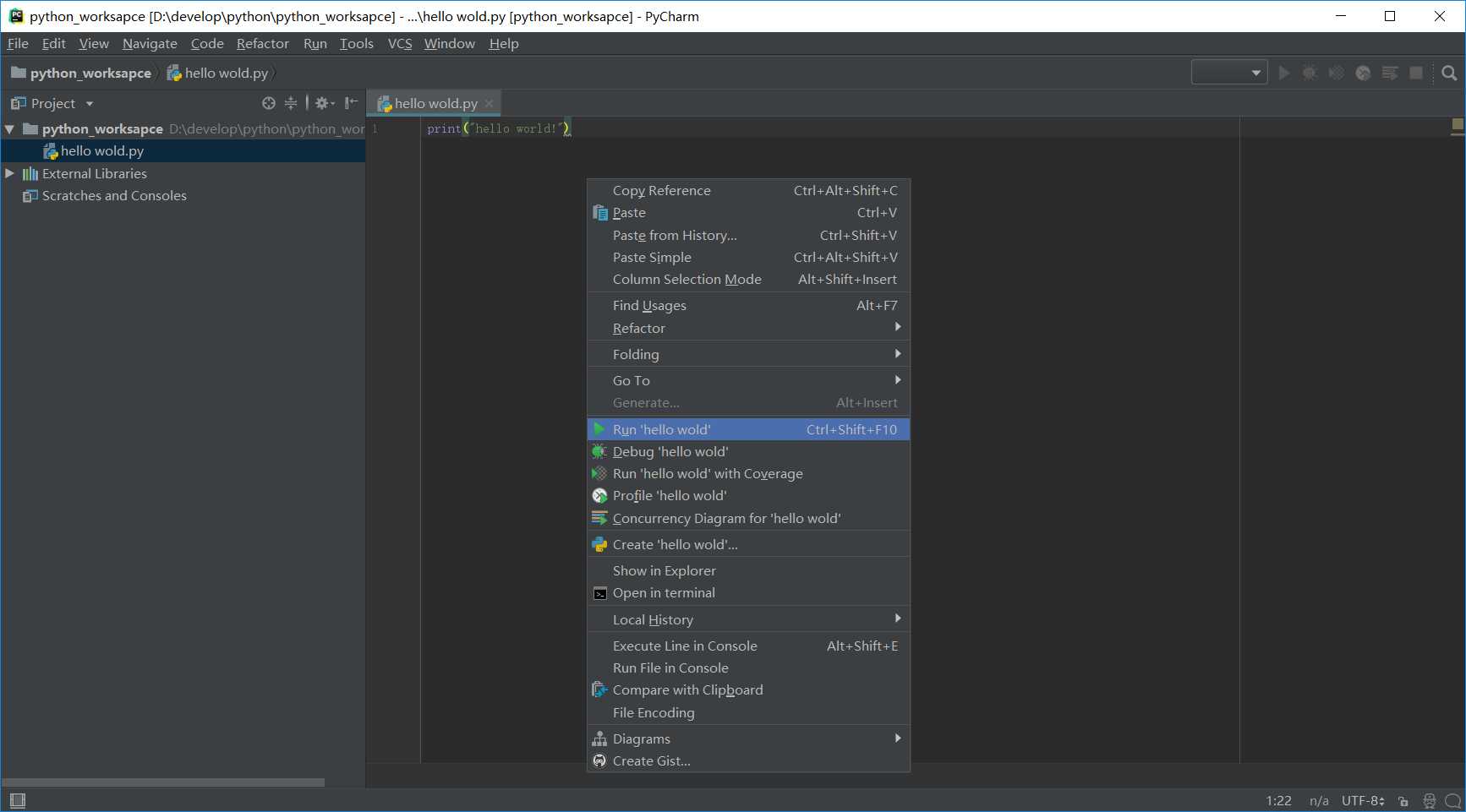This screenshot has height=812, width=1466.
Task: Open the Help menu
Action: point(504,43)
